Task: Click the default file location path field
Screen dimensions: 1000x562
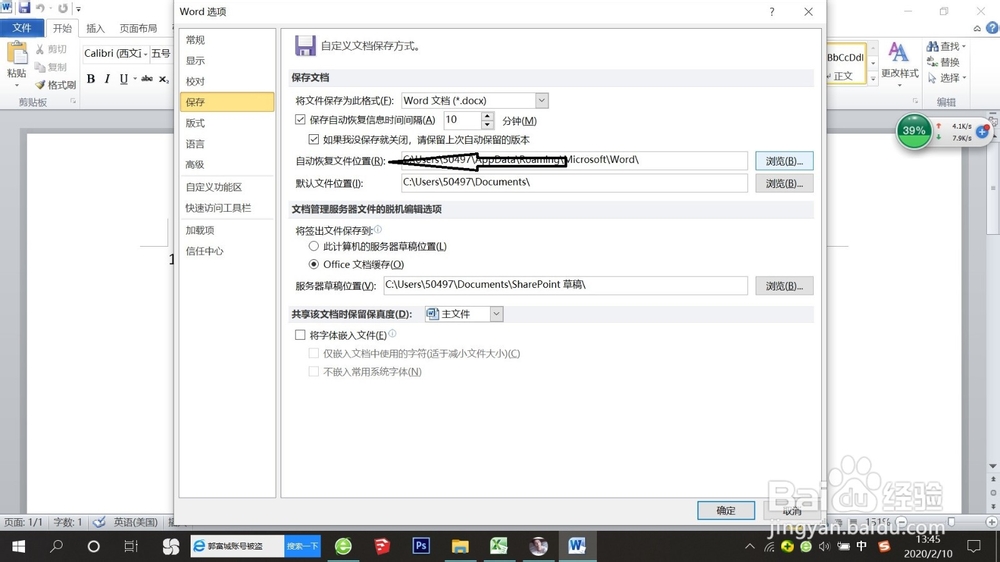Action: pyautogui.click(x=574, y=182)
